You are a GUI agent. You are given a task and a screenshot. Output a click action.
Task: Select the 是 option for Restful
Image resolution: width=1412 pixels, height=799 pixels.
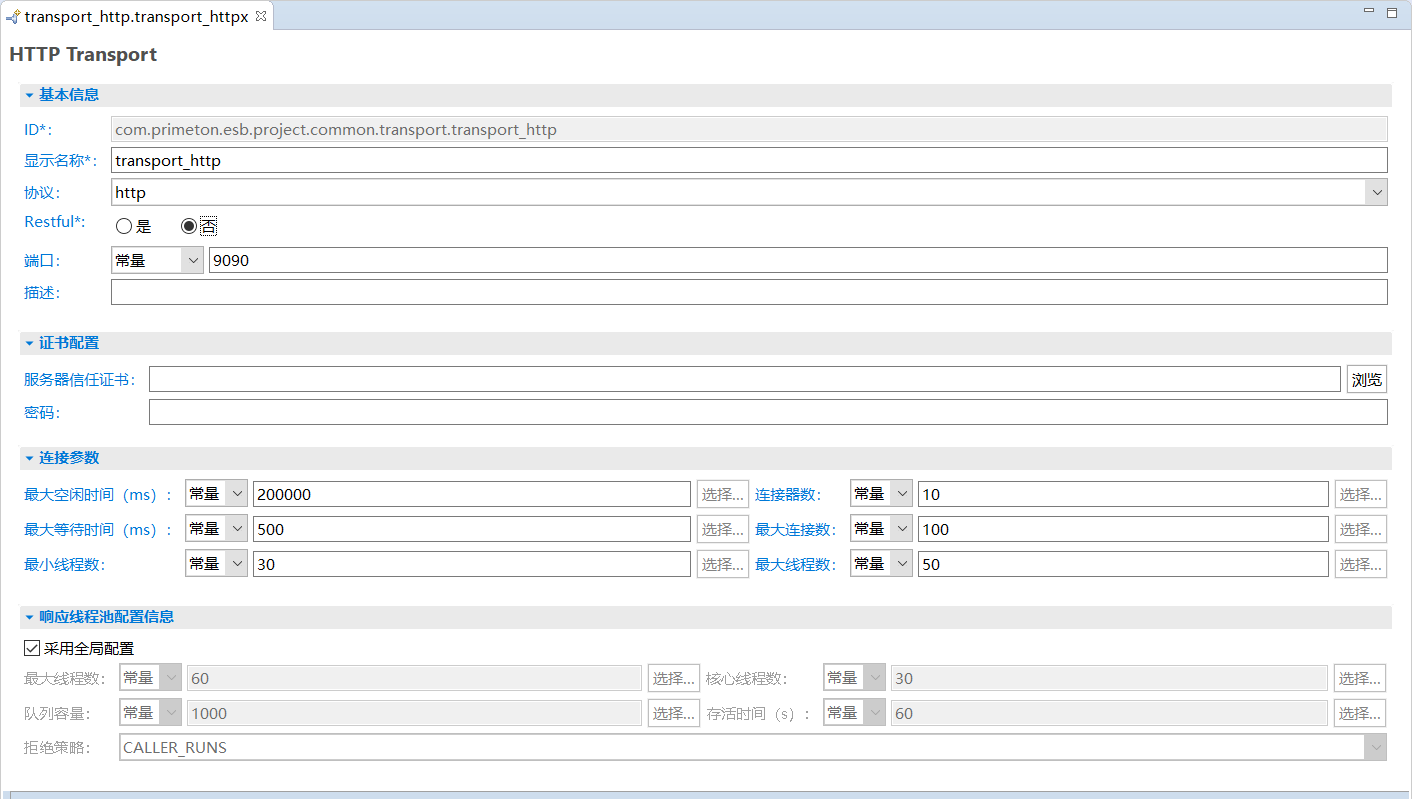tap(124, 226)
